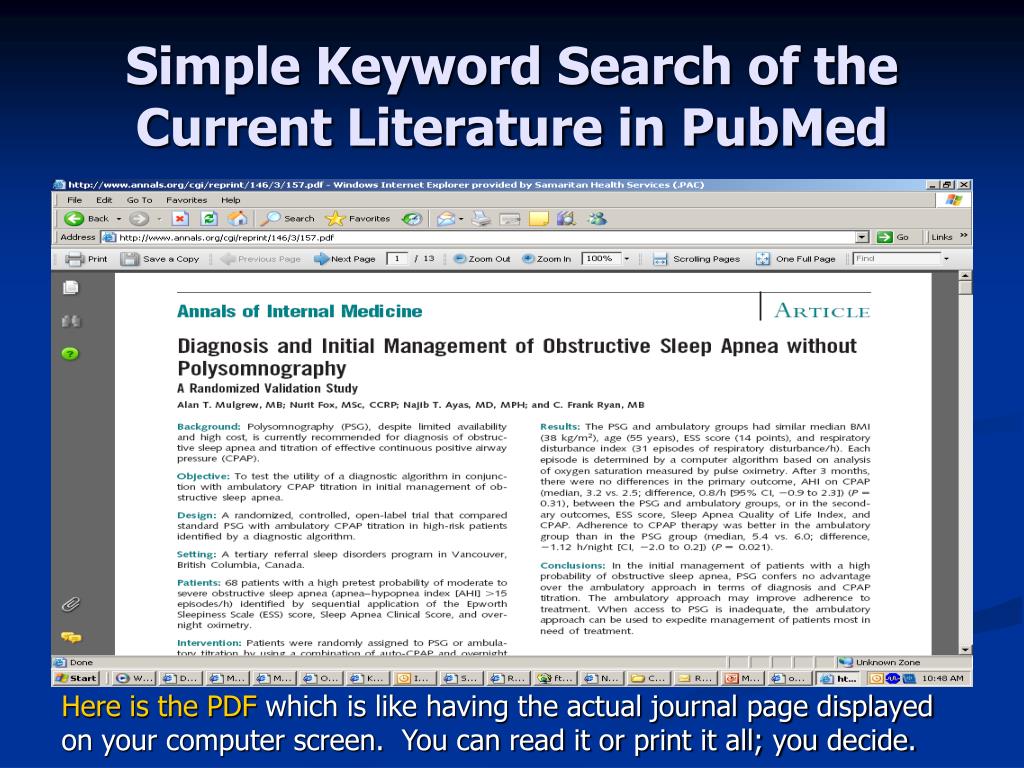The width and height of the screenshot is (1024, 768).
Task: Open the Favorites menu
Action: [186, 200]
